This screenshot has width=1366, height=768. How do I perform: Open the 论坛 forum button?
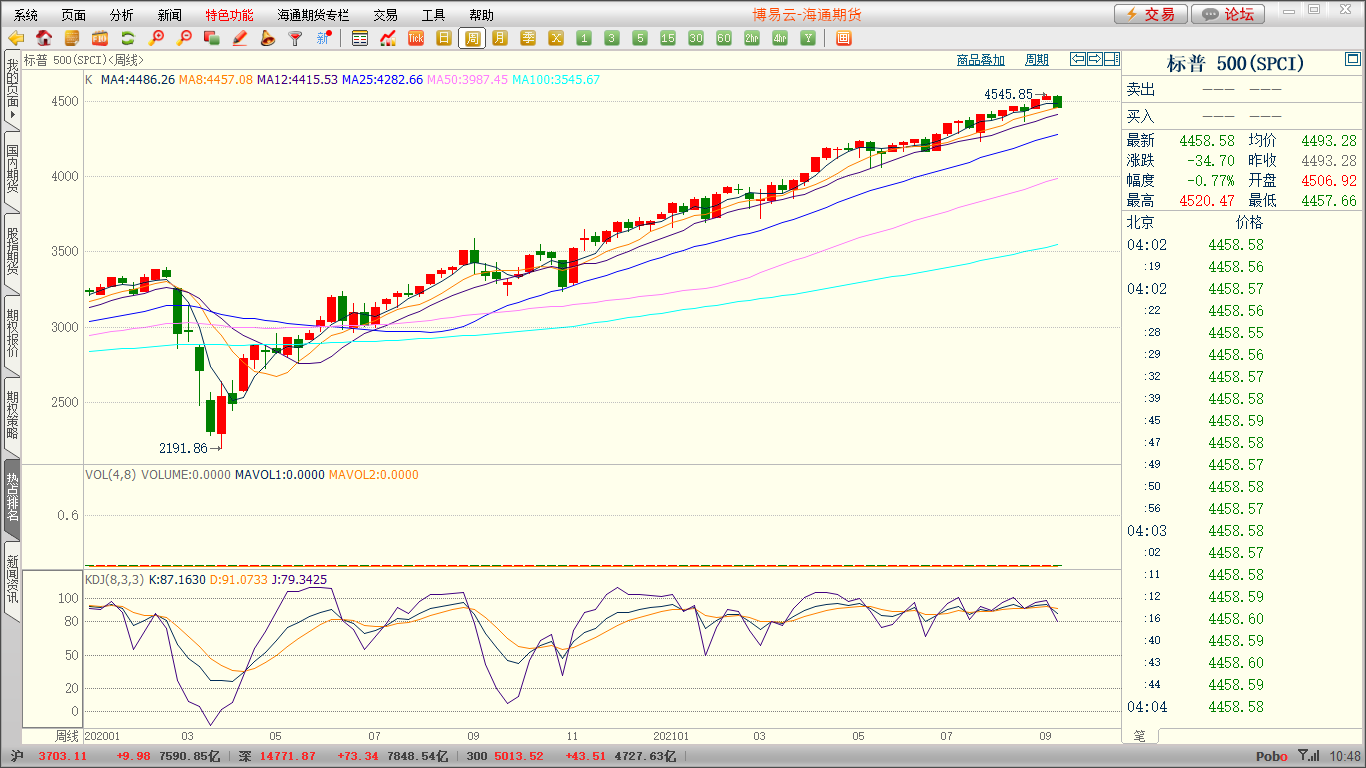[x=1229, y=14]
